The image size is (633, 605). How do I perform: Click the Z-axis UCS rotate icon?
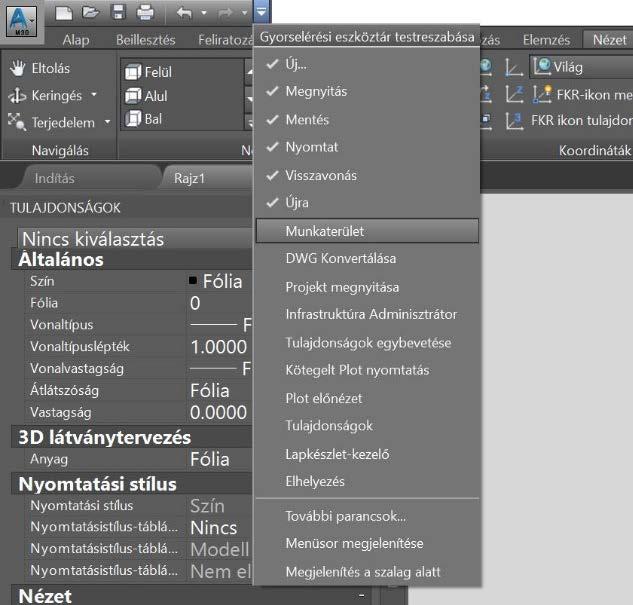(515, 94)
